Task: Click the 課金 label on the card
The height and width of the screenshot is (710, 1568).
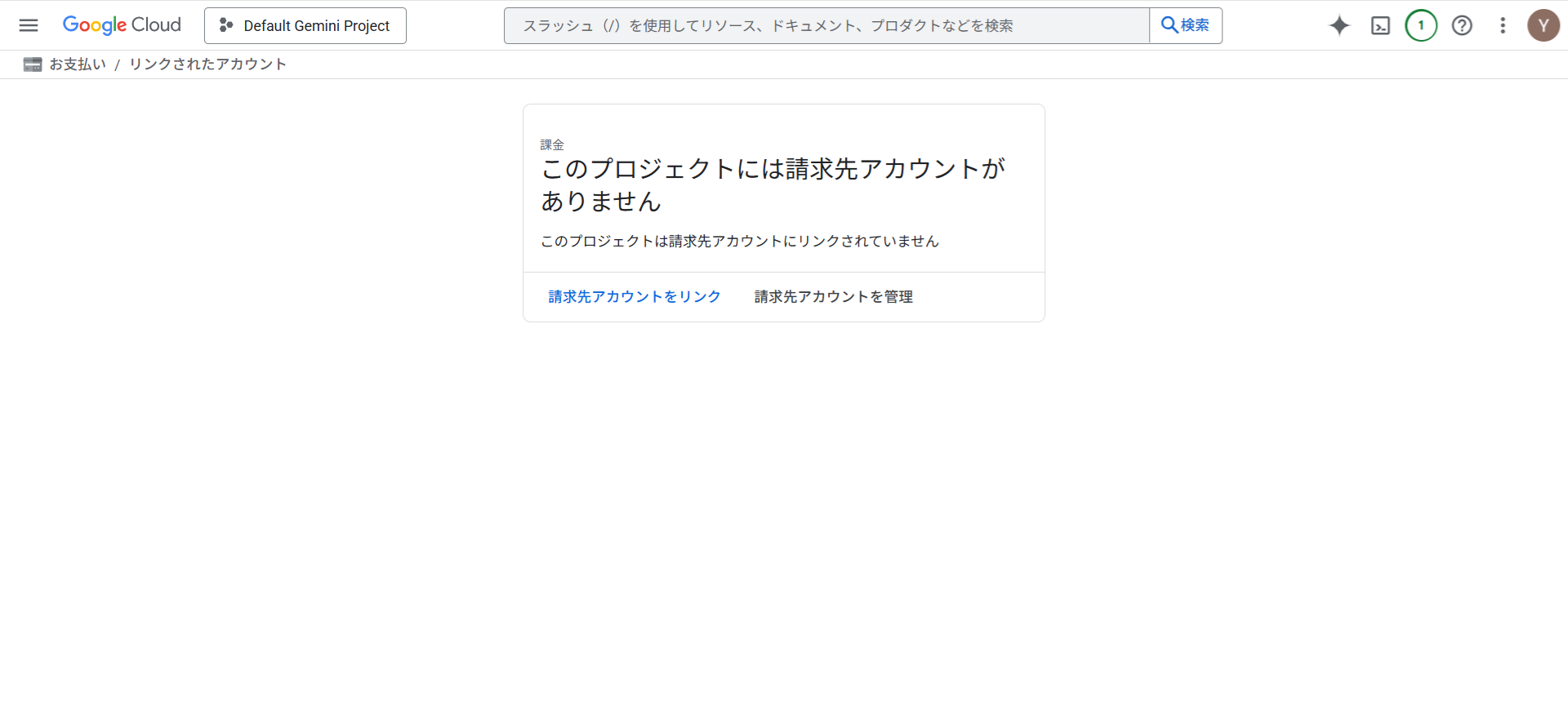Action: click(x=552, y=145)
